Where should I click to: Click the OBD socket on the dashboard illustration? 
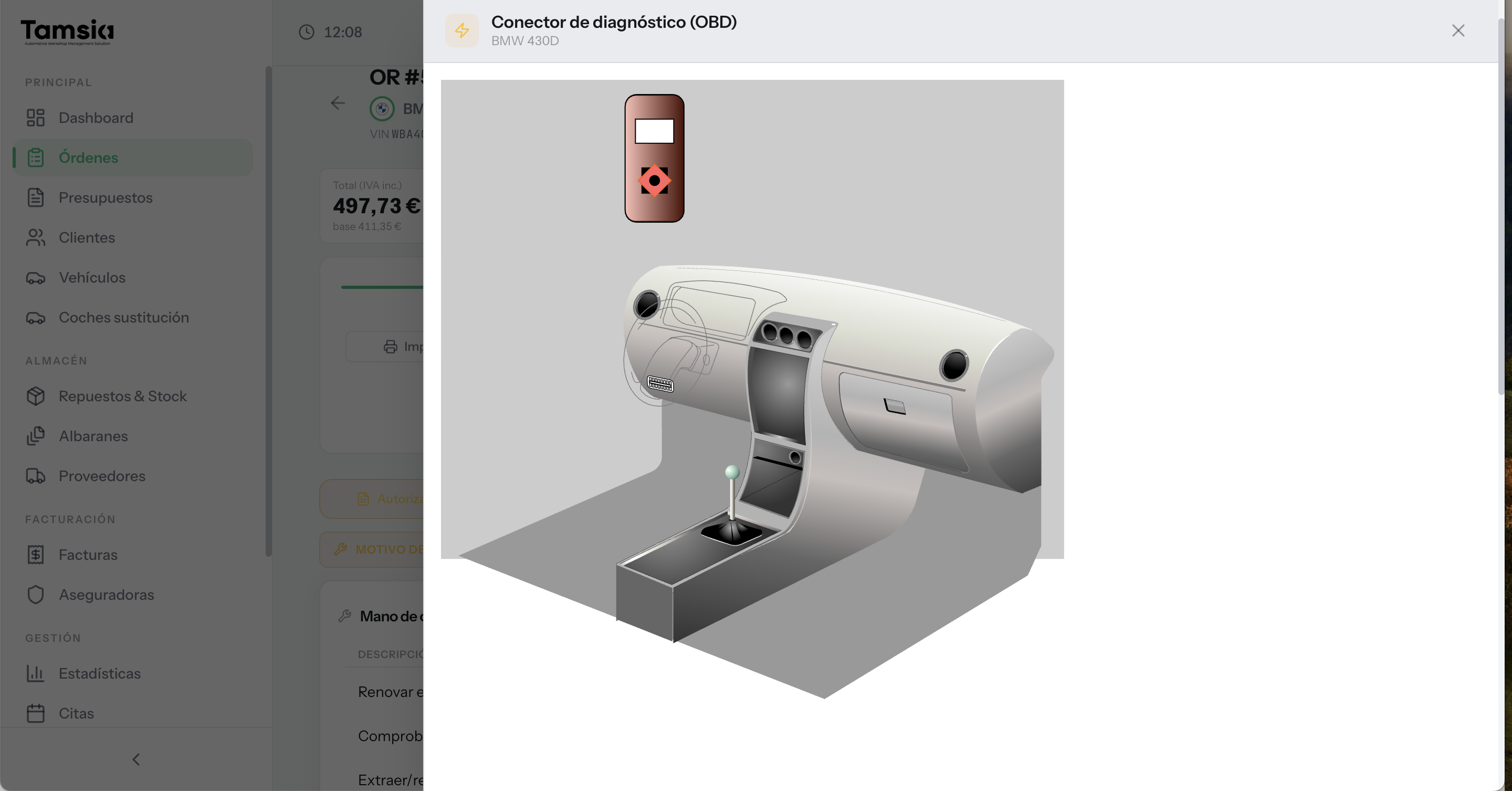(660, 384)
